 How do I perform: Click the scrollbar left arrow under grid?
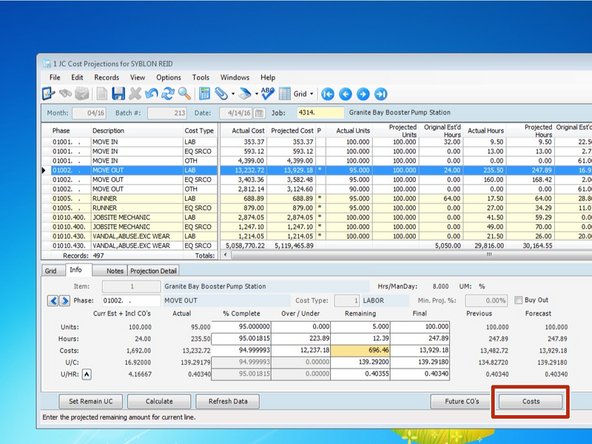(225, 255)
